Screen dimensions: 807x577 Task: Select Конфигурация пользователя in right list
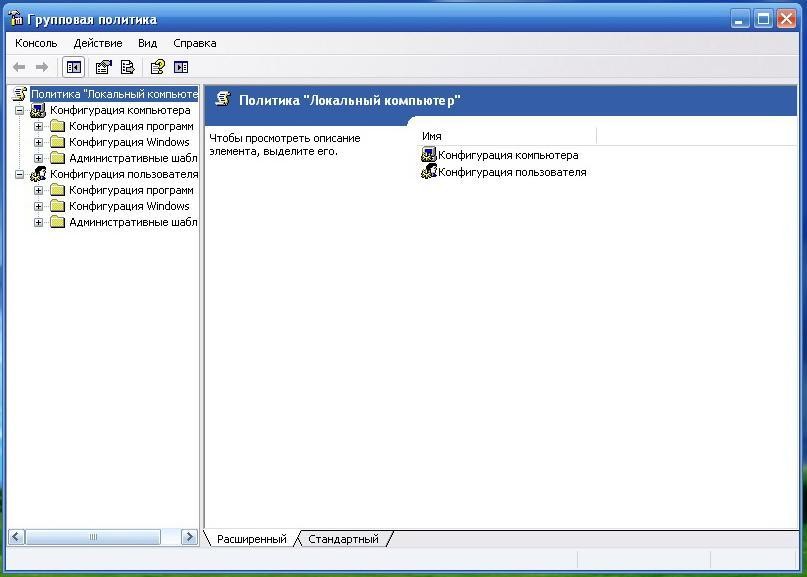tap(512, 172)
